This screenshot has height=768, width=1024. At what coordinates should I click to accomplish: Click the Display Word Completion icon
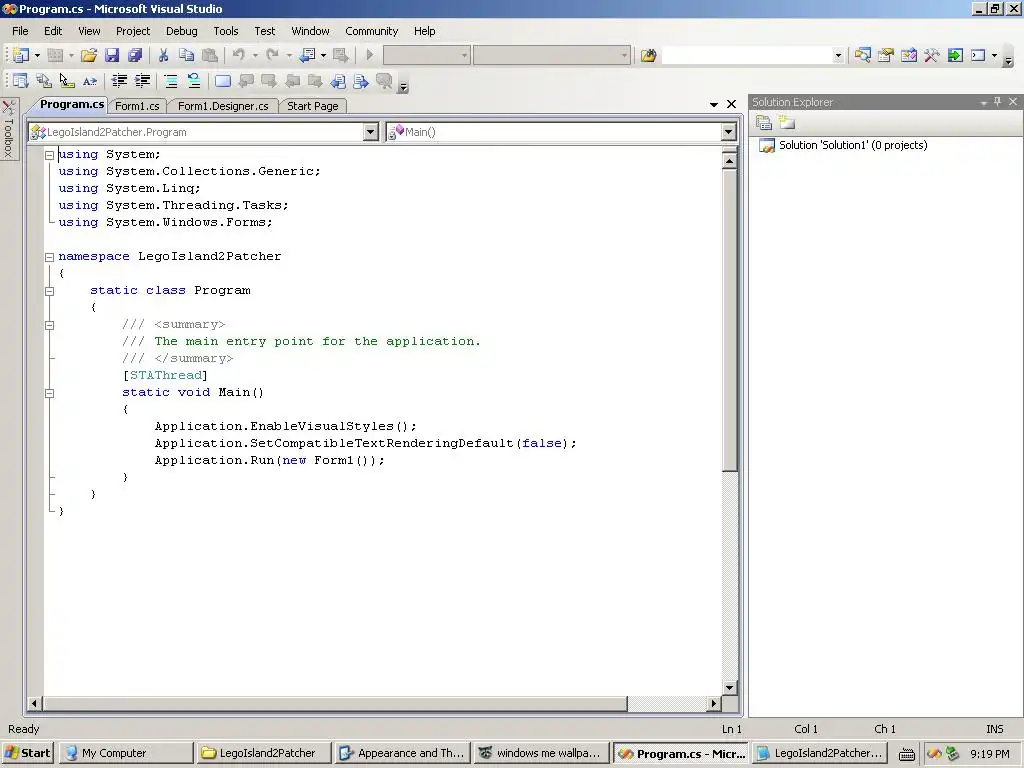pos(89,81)
